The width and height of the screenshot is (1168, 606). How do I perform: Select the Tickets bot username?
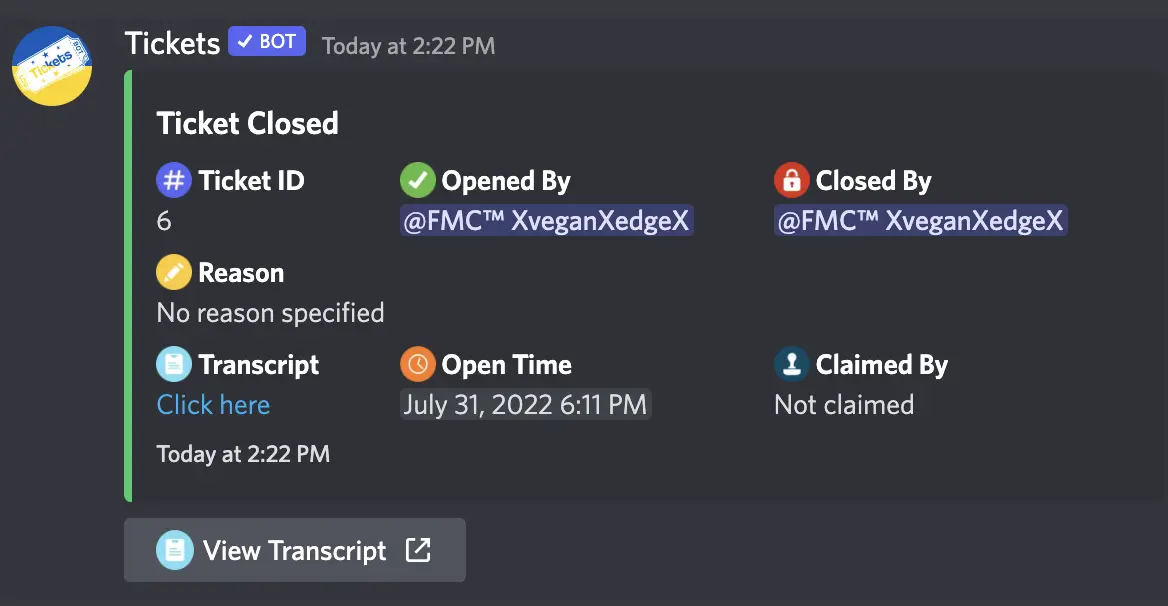[171, 43]
